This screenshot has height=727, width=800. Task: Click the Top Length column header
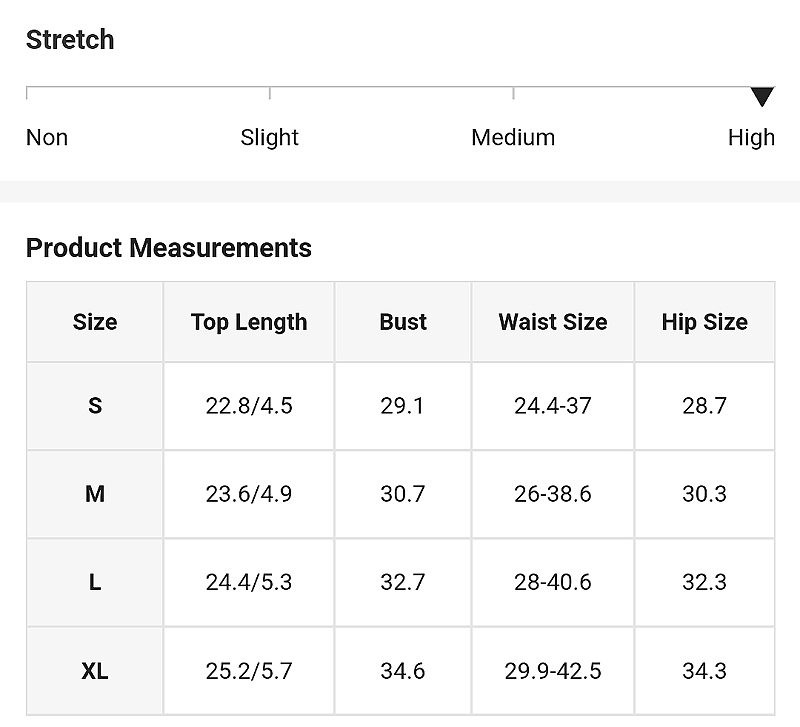(249, 322)
